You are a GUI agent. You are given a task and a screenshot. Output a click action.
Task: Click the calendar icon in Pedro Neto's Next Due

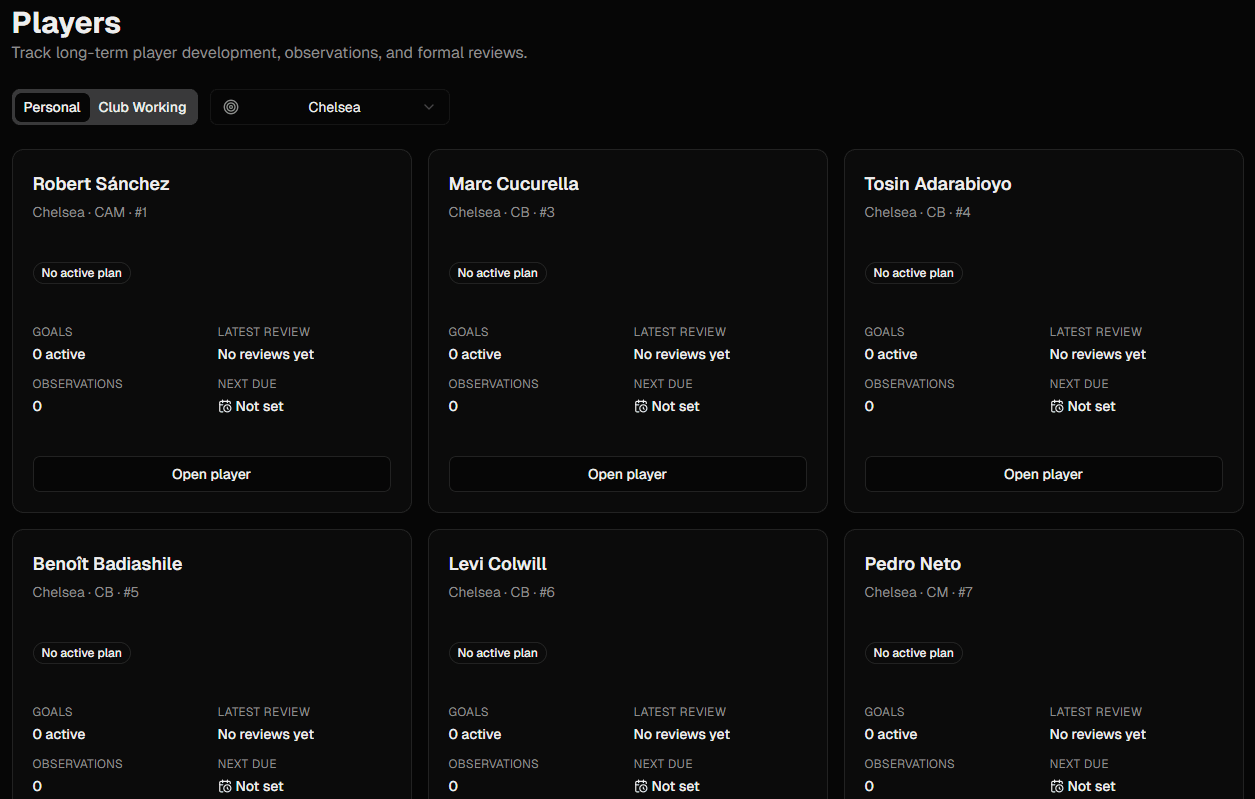point(1057,786)
